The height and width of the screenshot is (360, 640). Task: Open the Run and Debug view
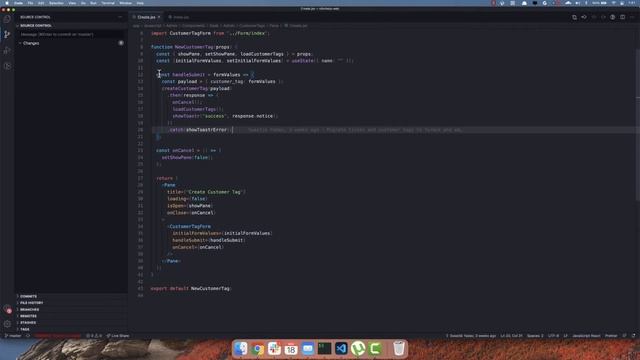pos(7,51)
